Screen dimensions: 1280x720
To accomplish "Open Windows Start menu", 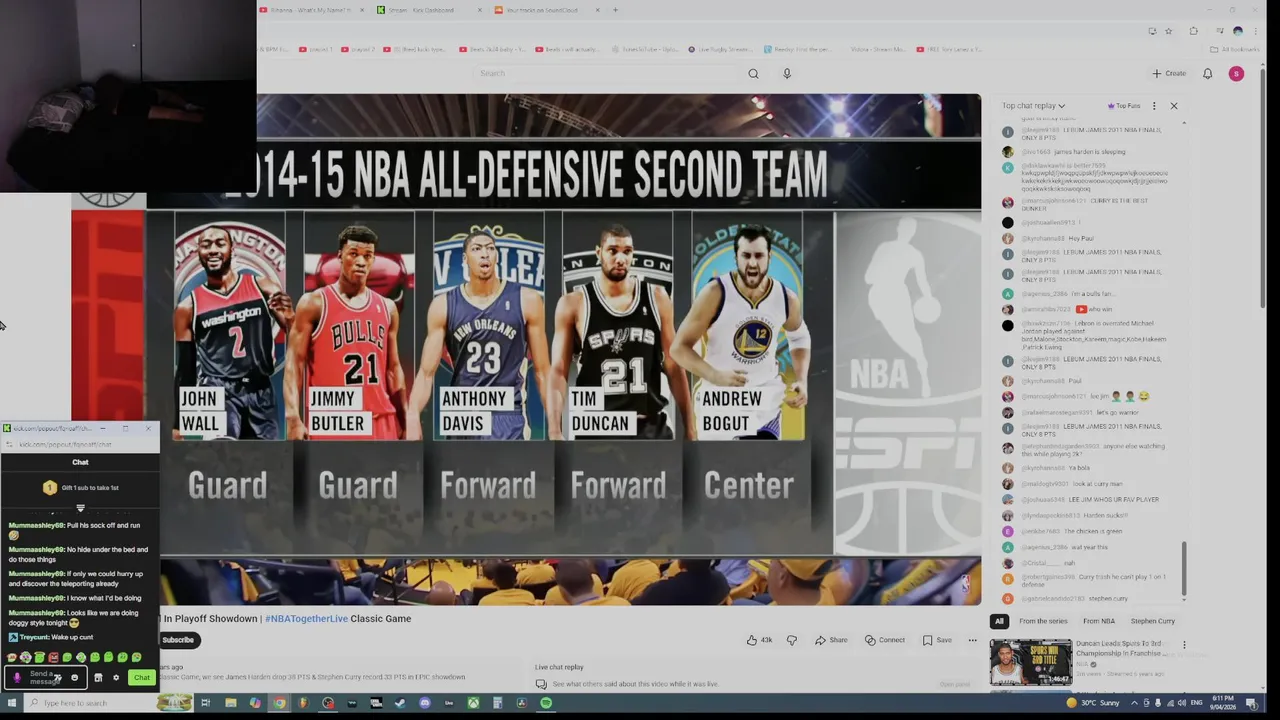I will click(14, 703).
